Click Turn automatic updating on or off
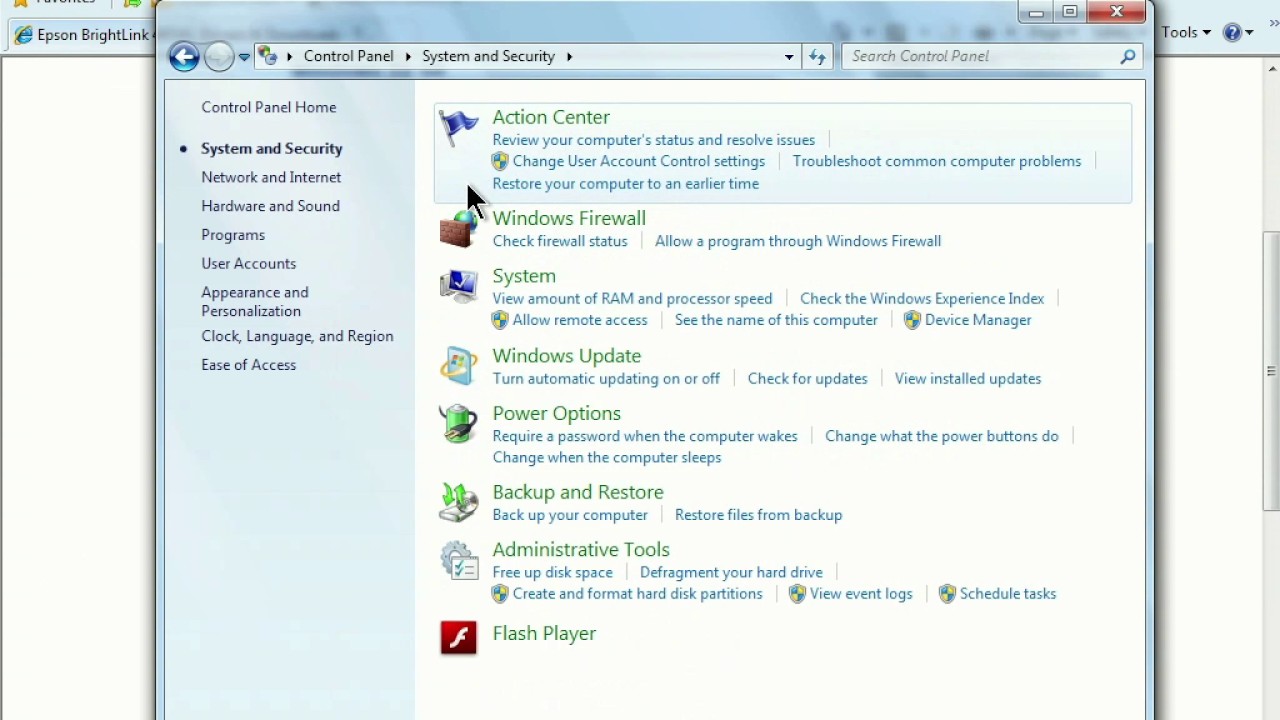Viewport: 1280px width, 720px height. click(606, 379)
